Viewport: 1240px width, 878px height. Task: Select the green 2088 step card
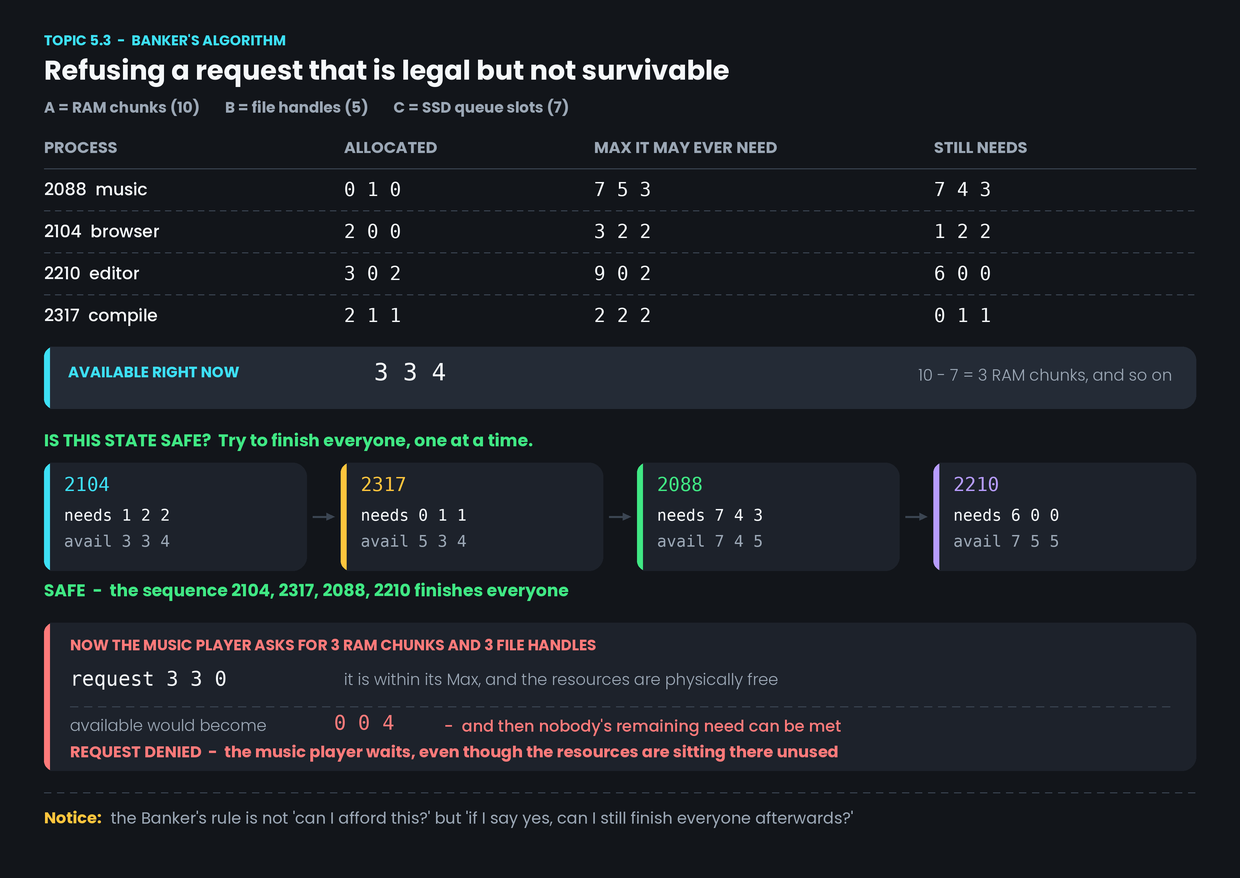[x=768, y=517]
